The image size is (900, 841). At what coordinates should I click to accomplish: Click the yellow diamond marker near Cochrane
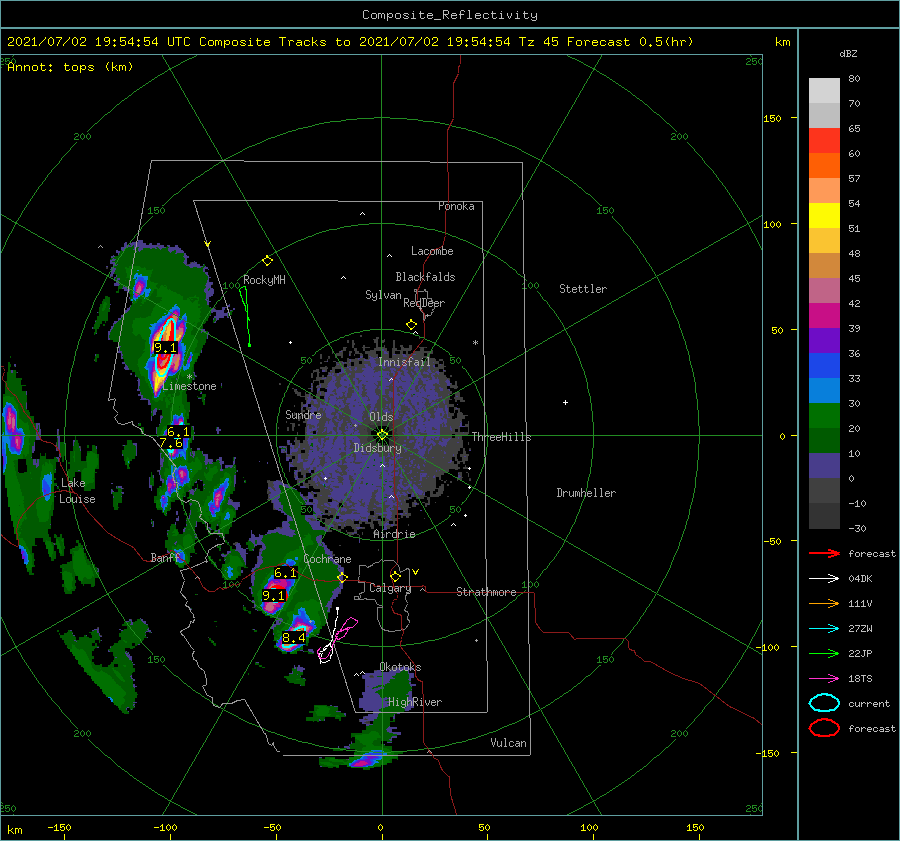(342, 577)
